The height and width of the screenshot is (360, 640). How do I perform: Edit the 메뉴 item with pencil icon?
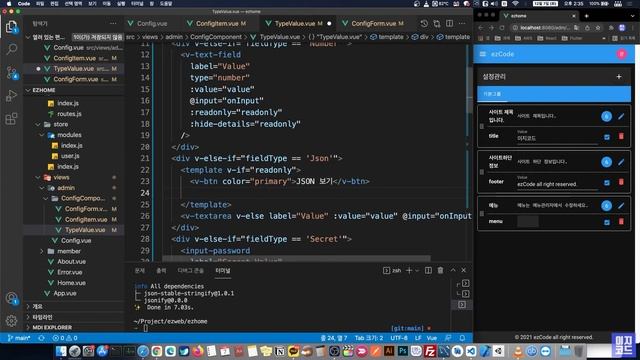tap(621, 206)
